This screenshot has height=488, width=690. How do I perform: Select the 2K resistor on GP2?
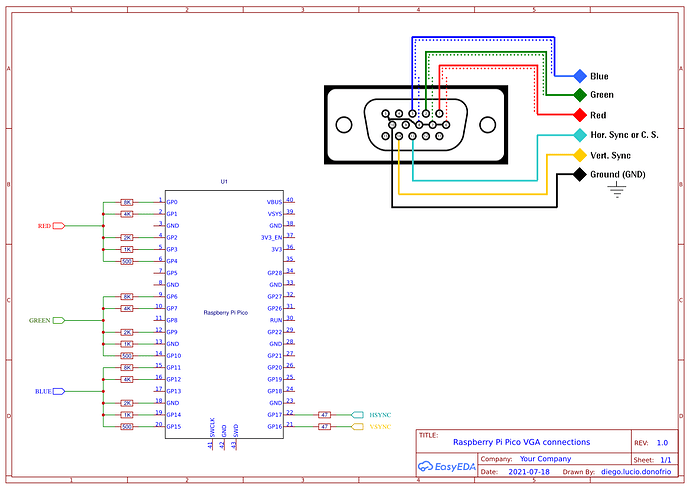tap(127, 238)
